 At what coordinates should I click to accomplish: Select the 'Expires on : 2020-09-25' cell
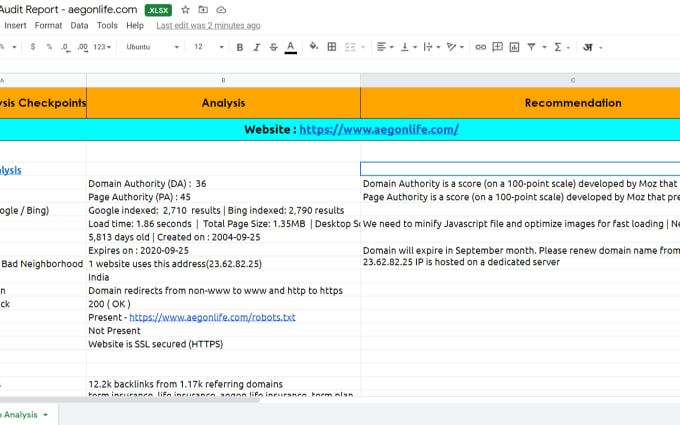[x=223, y=250]
